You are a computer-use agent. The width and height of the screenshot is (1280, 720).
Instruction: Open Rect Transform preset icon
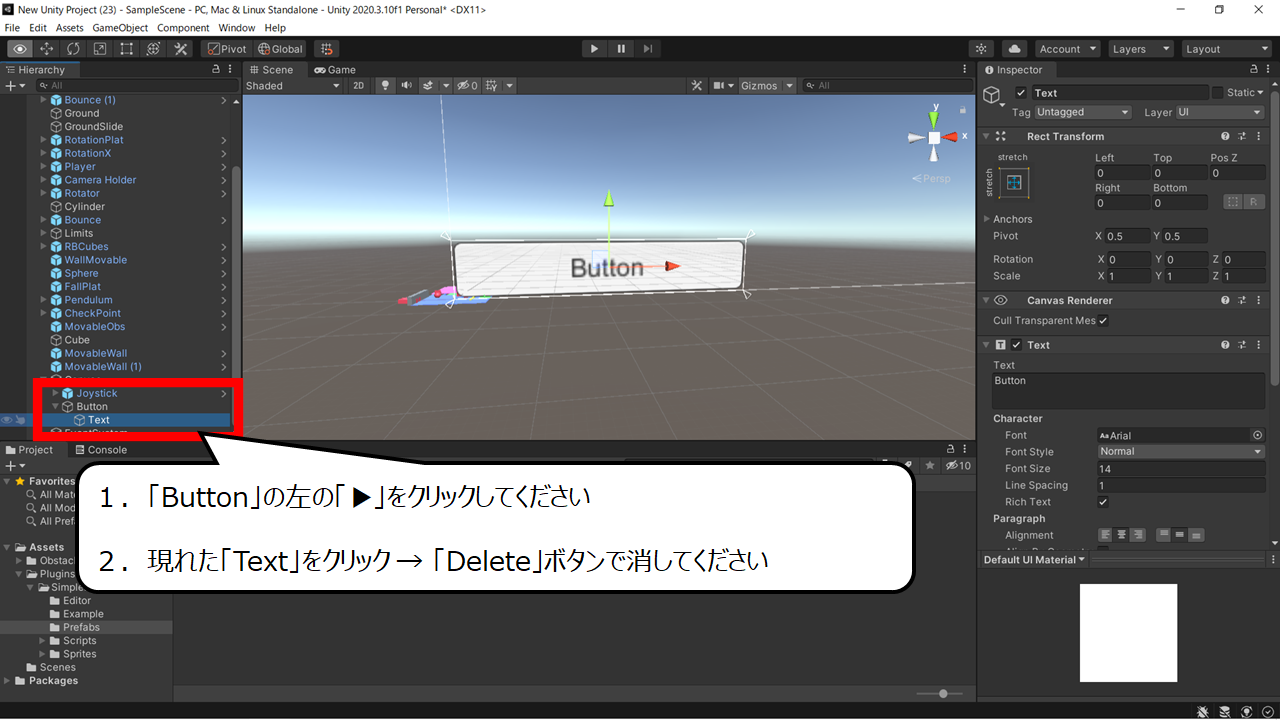pyautogui.click(x=1242, y=136)
